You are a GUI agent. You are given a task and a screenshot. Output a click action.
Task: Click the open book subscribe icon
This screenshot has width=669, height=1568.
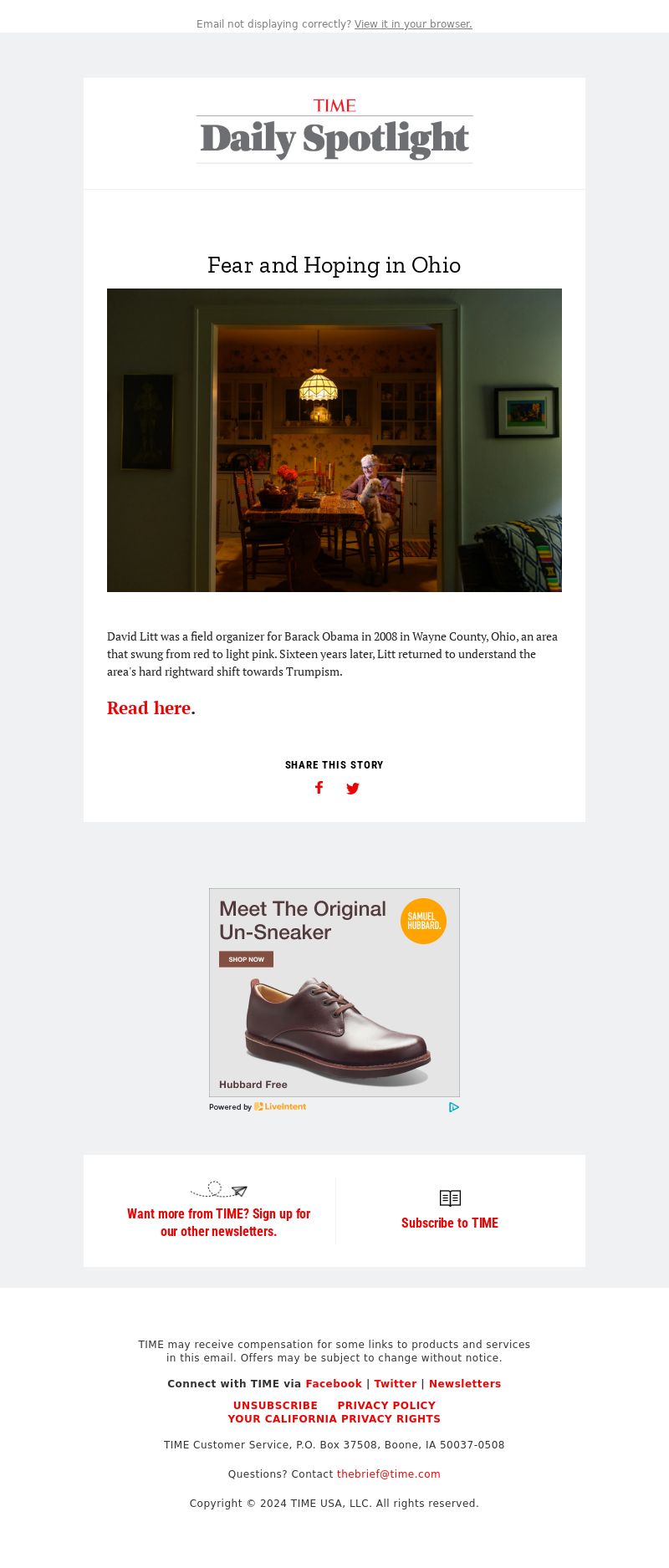click(x=450, y=1198)
